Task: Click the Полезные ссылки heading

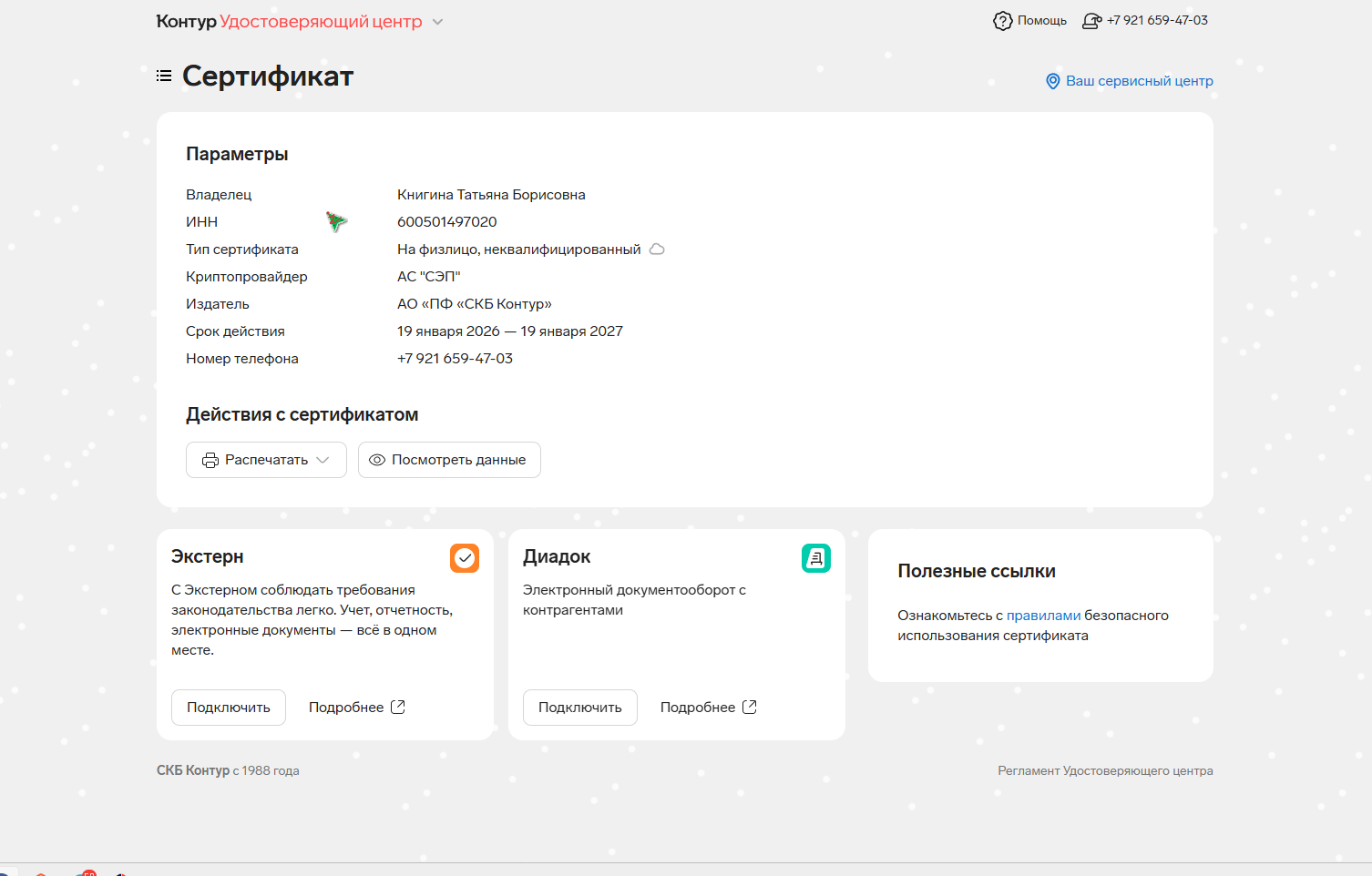Action: coord(977,571)
